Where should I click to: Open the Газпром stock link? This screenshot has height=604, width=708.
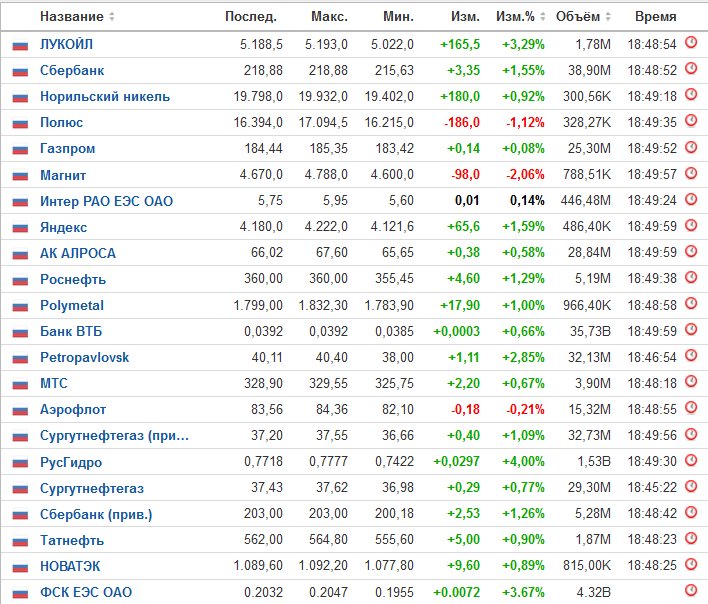coord(67,149)
